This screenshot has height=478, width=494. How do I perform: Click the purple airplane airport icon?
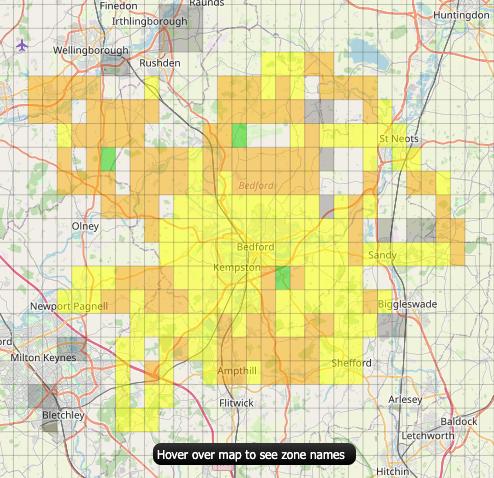click(x=22, y=46)
